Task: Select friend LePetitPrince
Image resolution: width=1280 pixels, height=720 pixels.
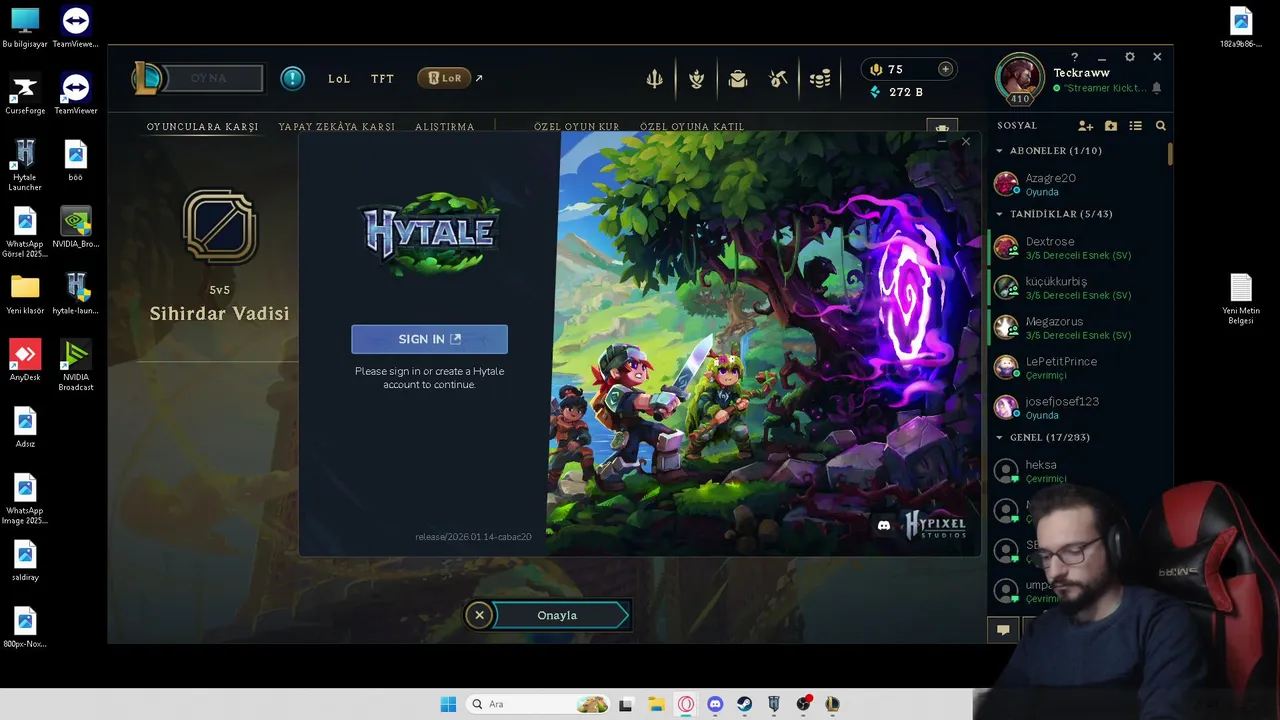Action: tap(1079, 368)
